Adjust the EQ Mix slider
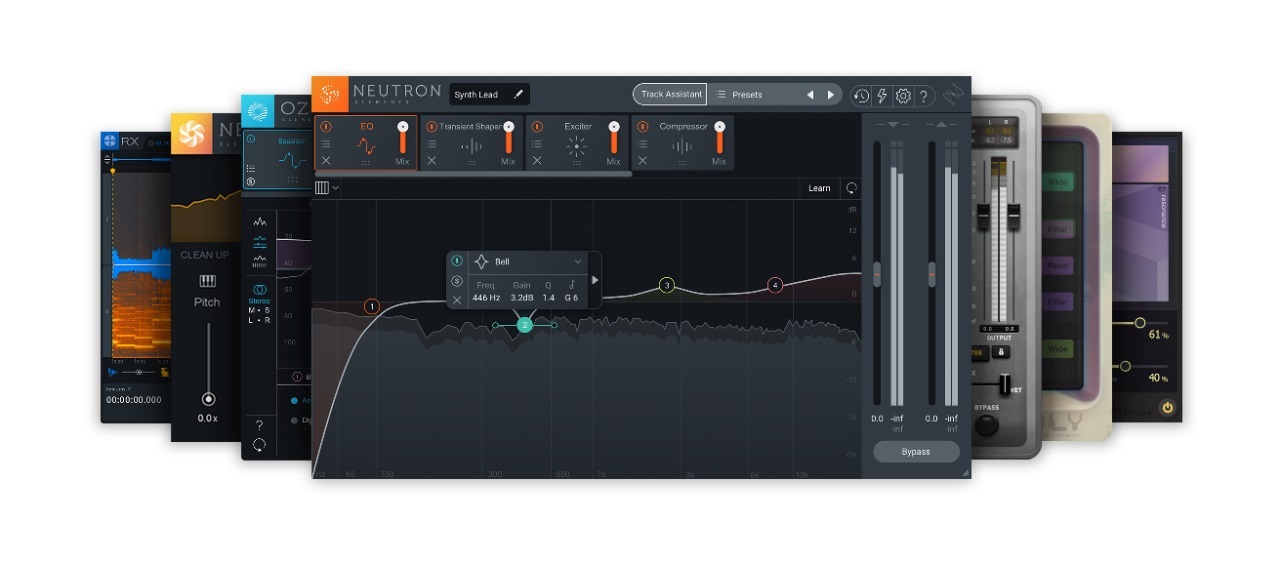 tap(403, 138)
